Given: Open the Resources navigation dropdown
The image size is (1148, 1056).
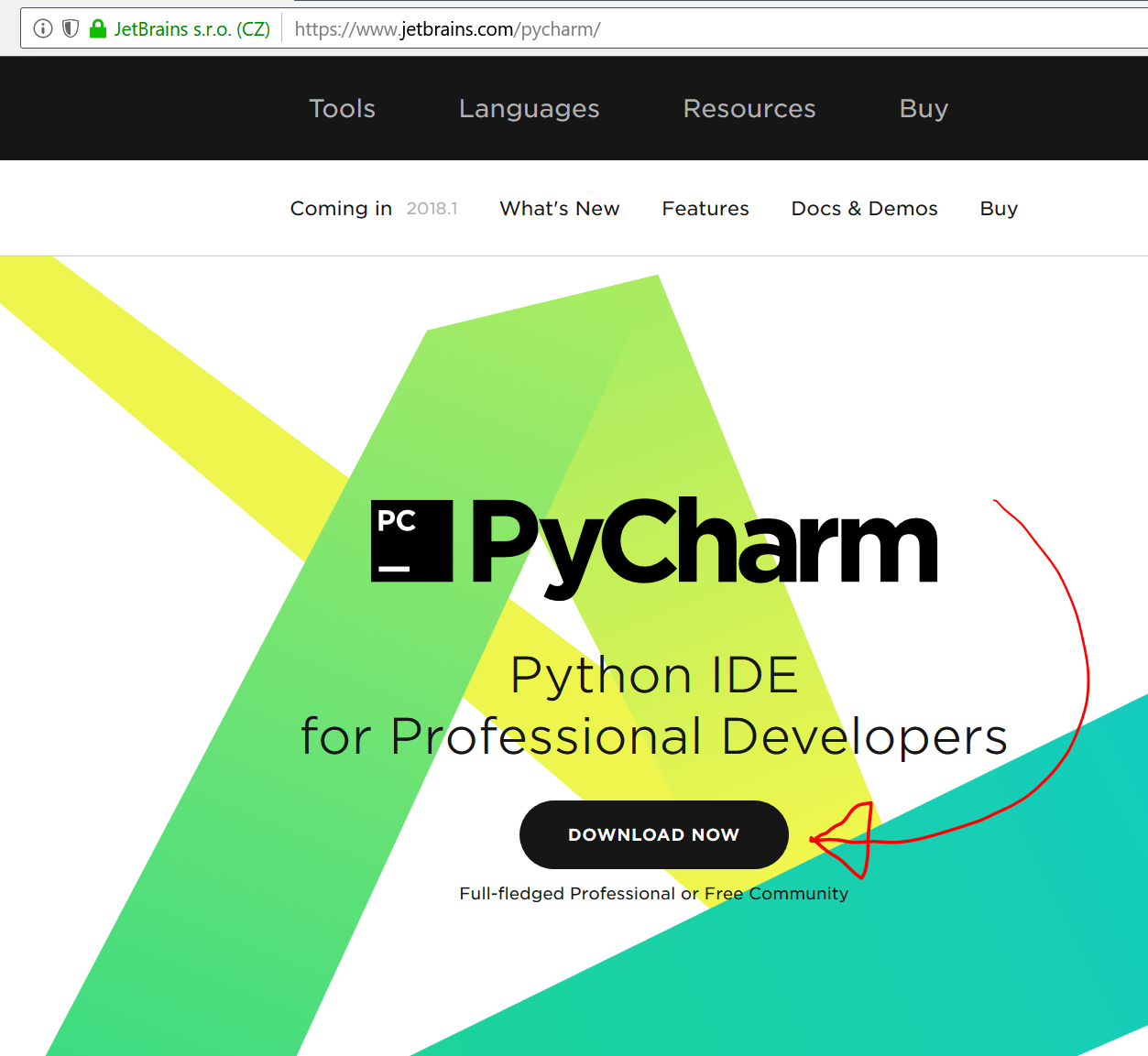Looking at the screenshot, I should tap(749, 108).
